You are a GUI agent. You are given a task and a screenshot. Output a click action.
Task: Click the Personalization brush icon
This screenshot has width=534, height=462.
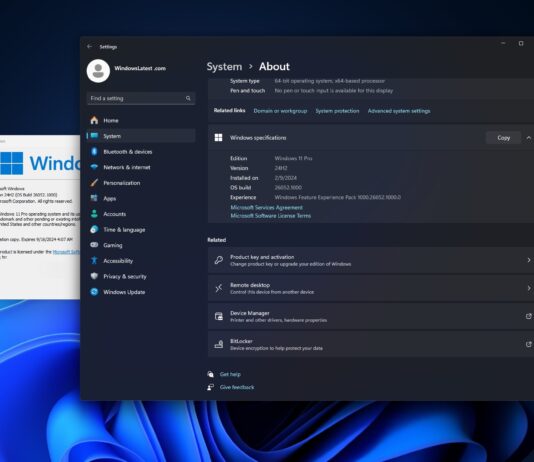94,183
